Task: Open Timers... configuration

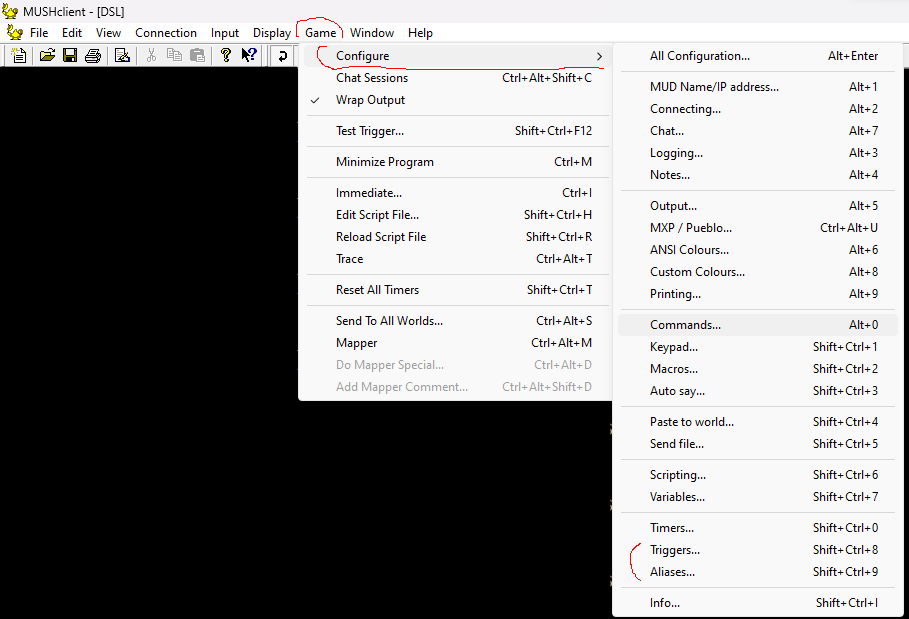Action: [x=758, y=528]
